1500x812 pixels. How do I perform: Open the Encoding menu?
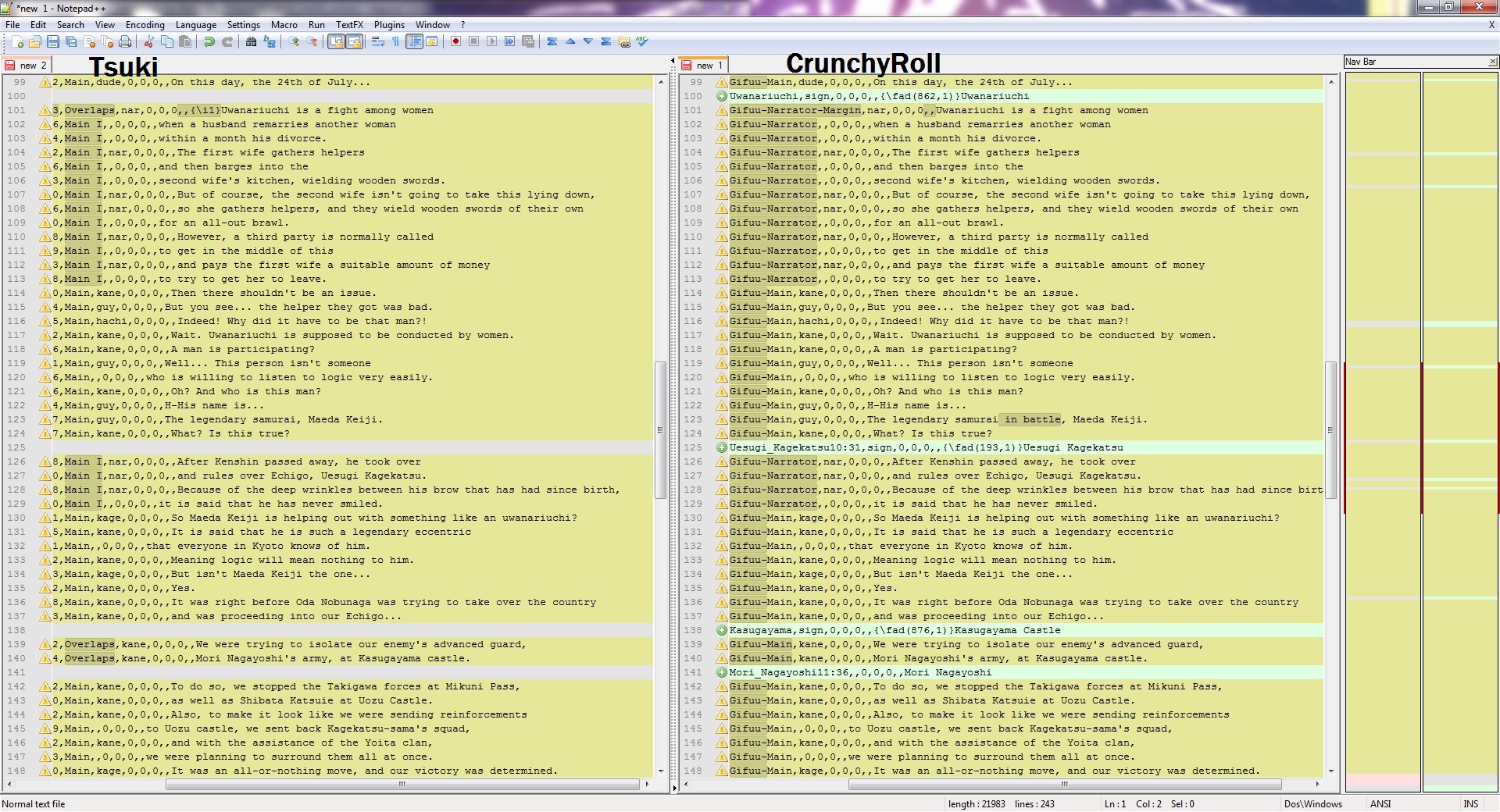[x=145, y=25]
